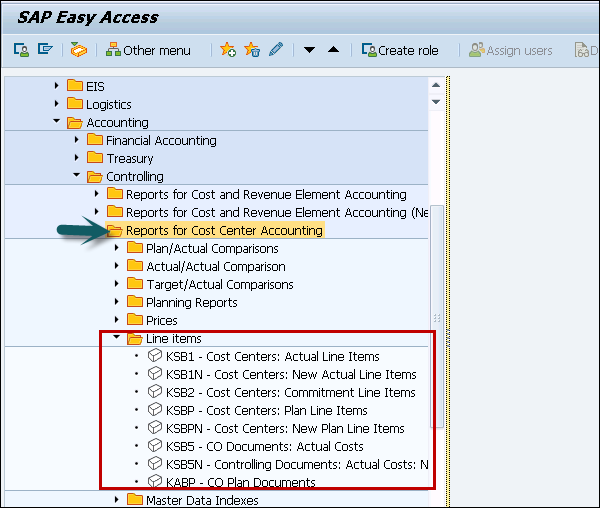Select Reports for Cost Center Accounting

(224, 230)
